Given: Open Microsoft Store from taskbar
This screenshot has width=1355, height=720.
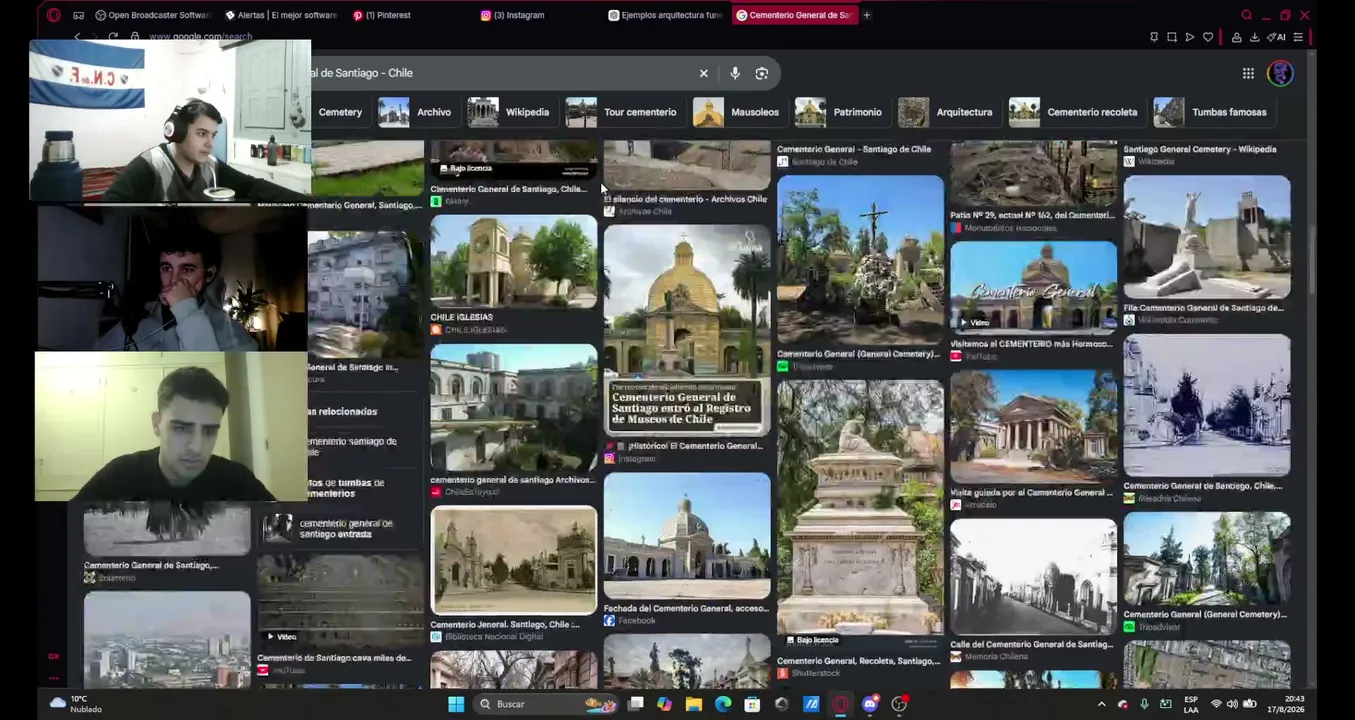Looking at the screenshot, I should [x=752, y=704].
